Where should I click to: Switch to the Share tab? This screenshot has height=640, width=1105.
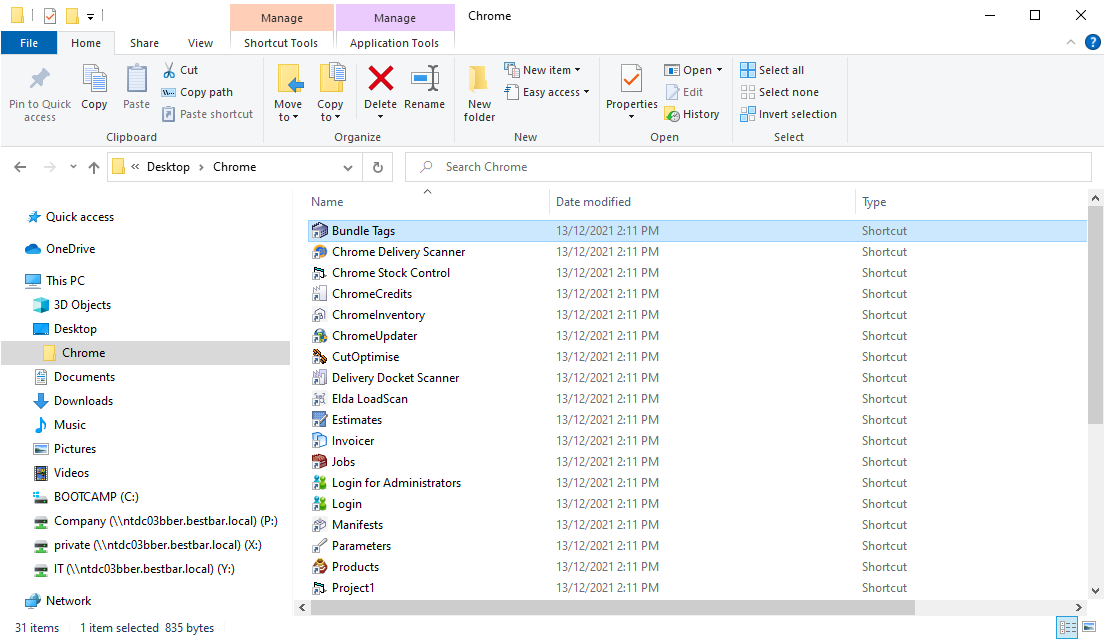point(144,43)
